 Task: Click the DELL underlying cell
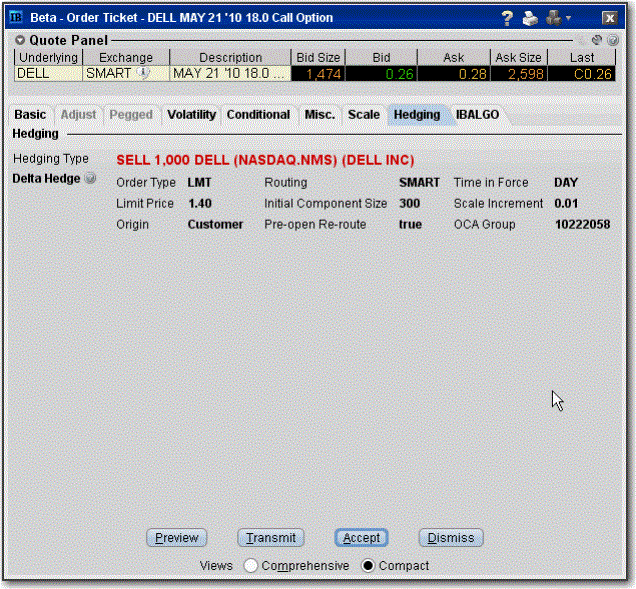pos(48,74)
